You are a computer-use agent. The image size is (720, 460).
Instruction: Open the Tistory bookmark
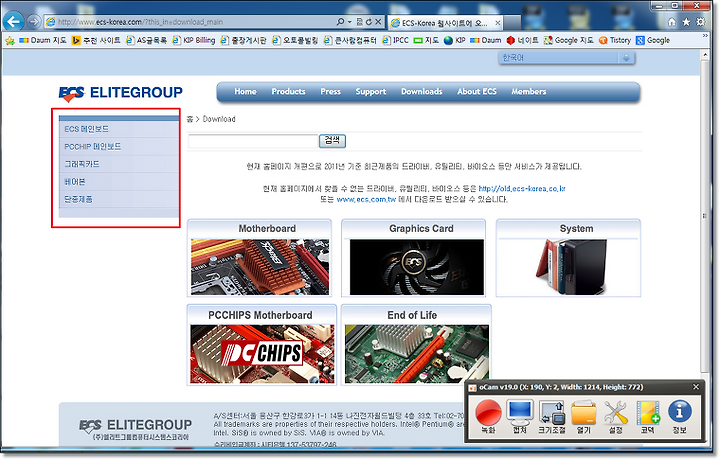tap(615, 40)
